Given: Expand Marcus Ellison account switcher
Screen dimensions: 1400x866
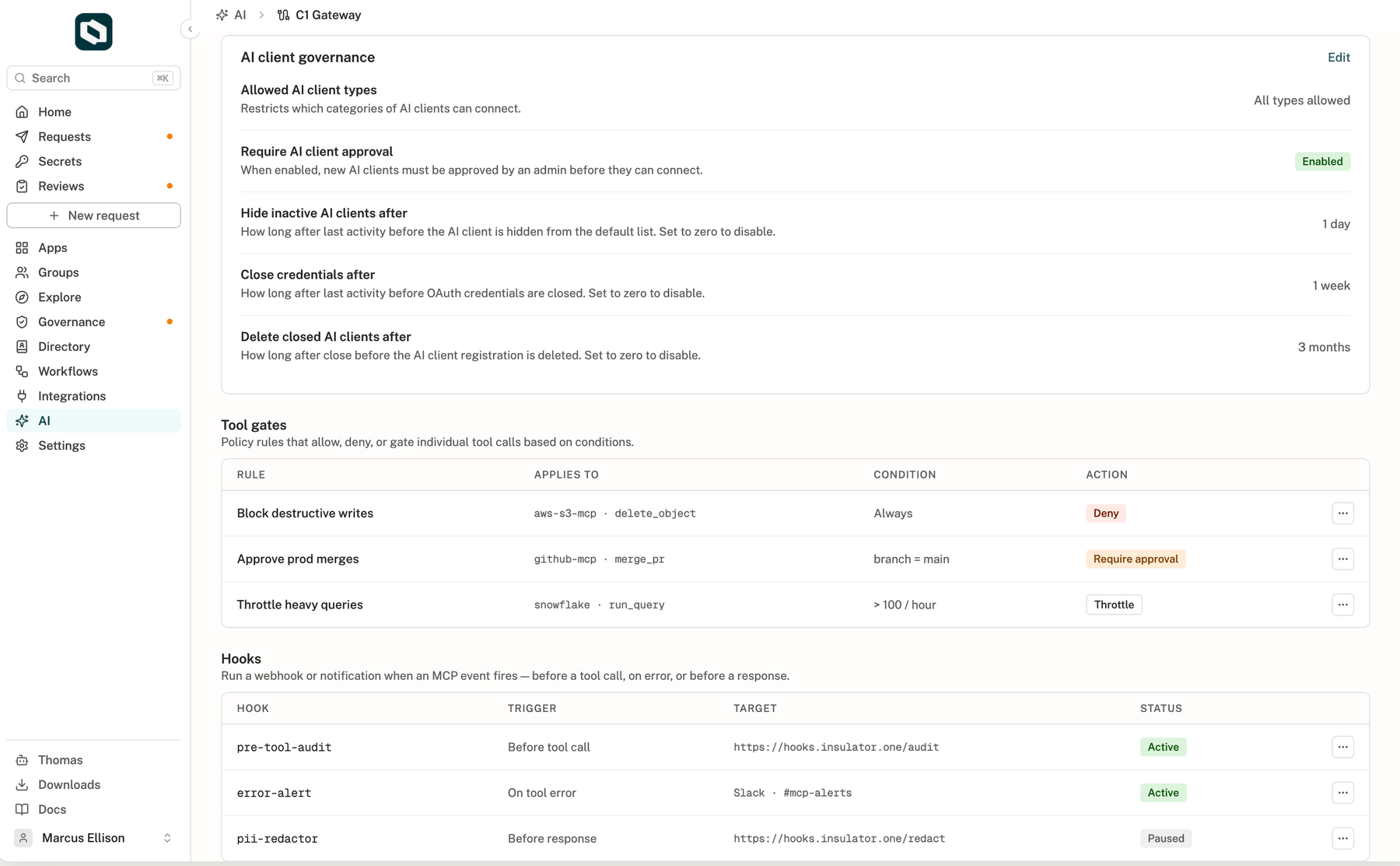Looking at the screenshot, I should (x=167, y=838).
